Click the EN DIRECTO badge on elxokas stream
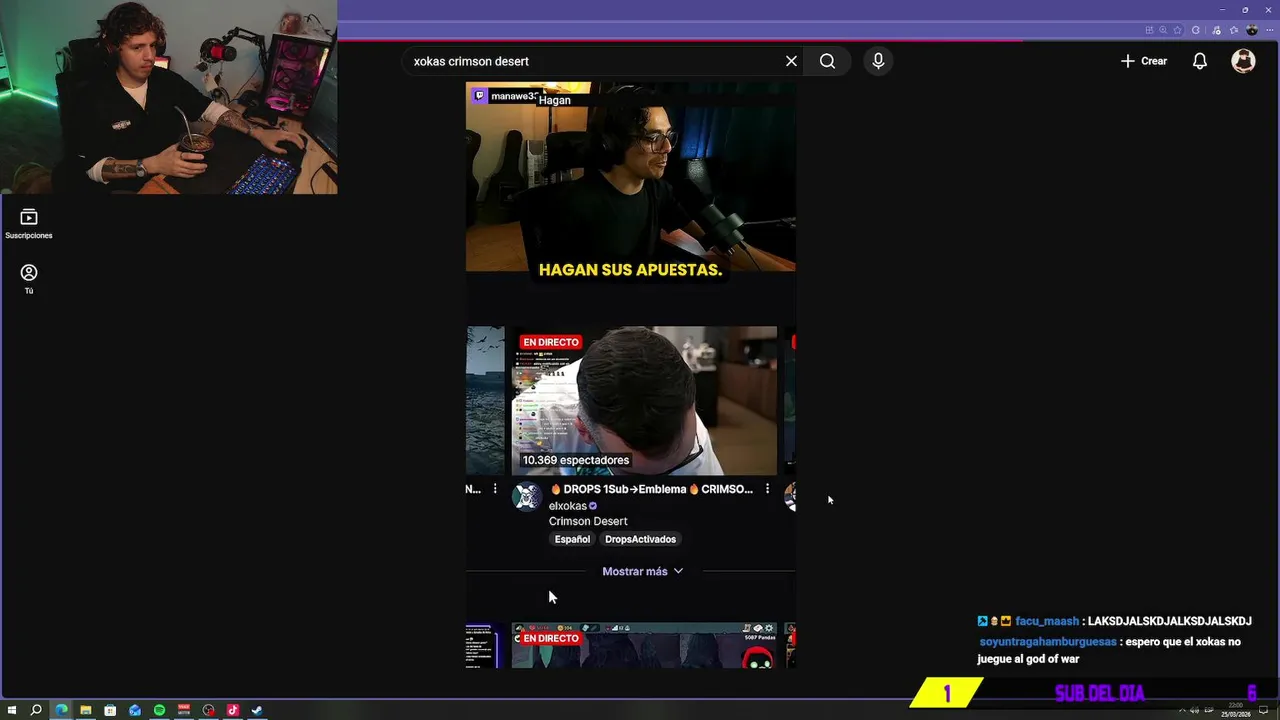 (550, 342)
